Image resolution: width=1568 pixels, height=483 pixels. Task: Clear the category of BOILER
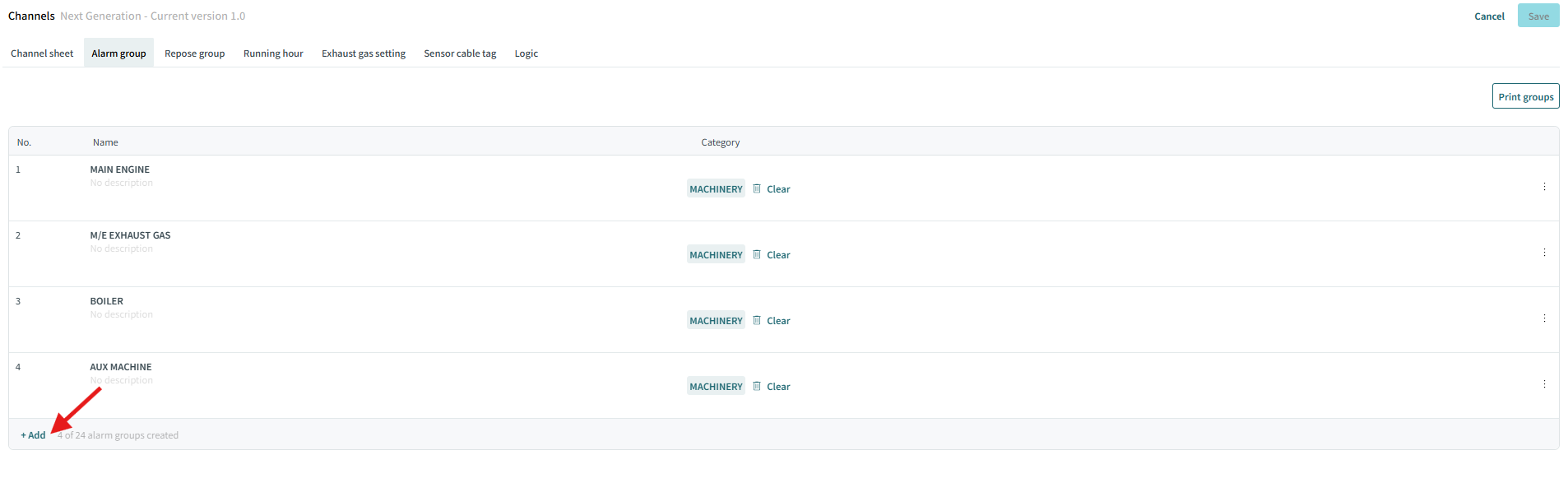tap(778, 321)
